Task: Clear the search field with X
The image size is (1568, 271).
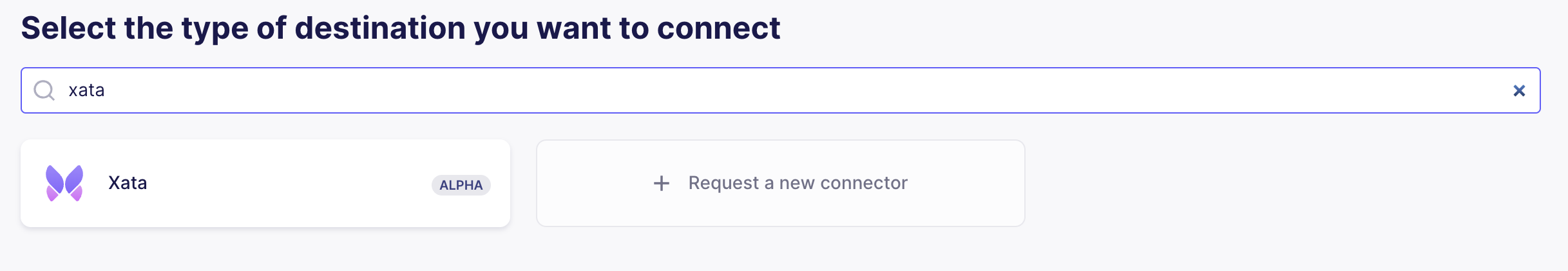Action: click(x=1519, y=91)
